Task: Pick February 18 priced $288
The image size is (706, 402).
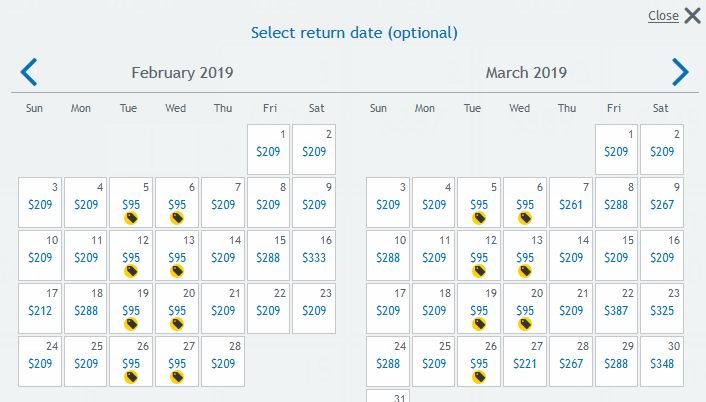Action: [86, 308]
